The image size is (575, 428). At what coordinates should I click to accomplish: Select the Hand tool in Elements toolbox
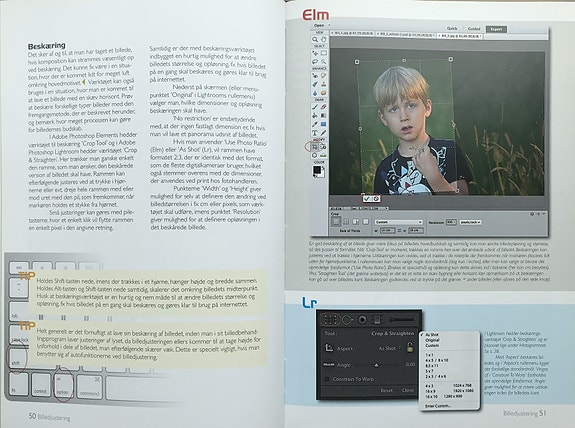pos(323,40)
